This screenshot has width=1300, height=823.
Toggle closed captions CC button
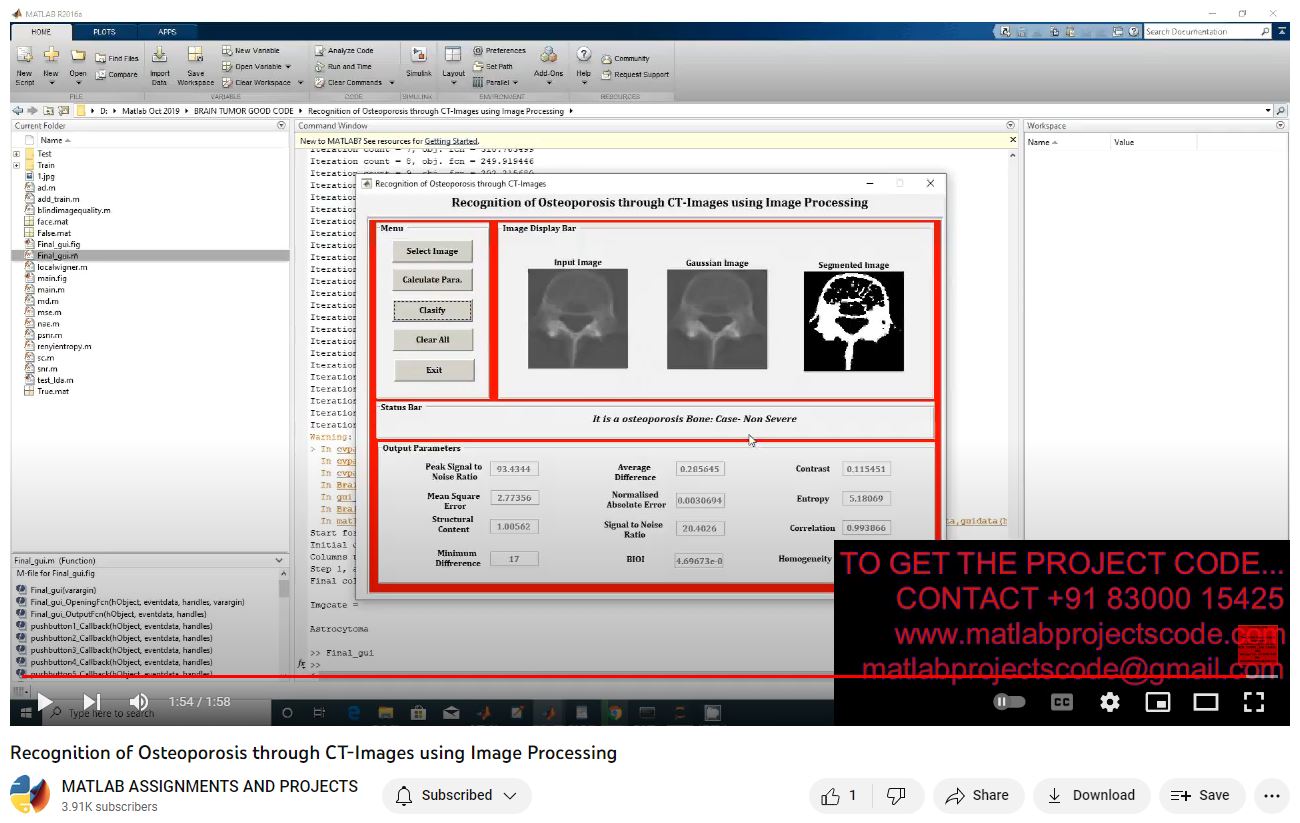(x=1062, y=702)
